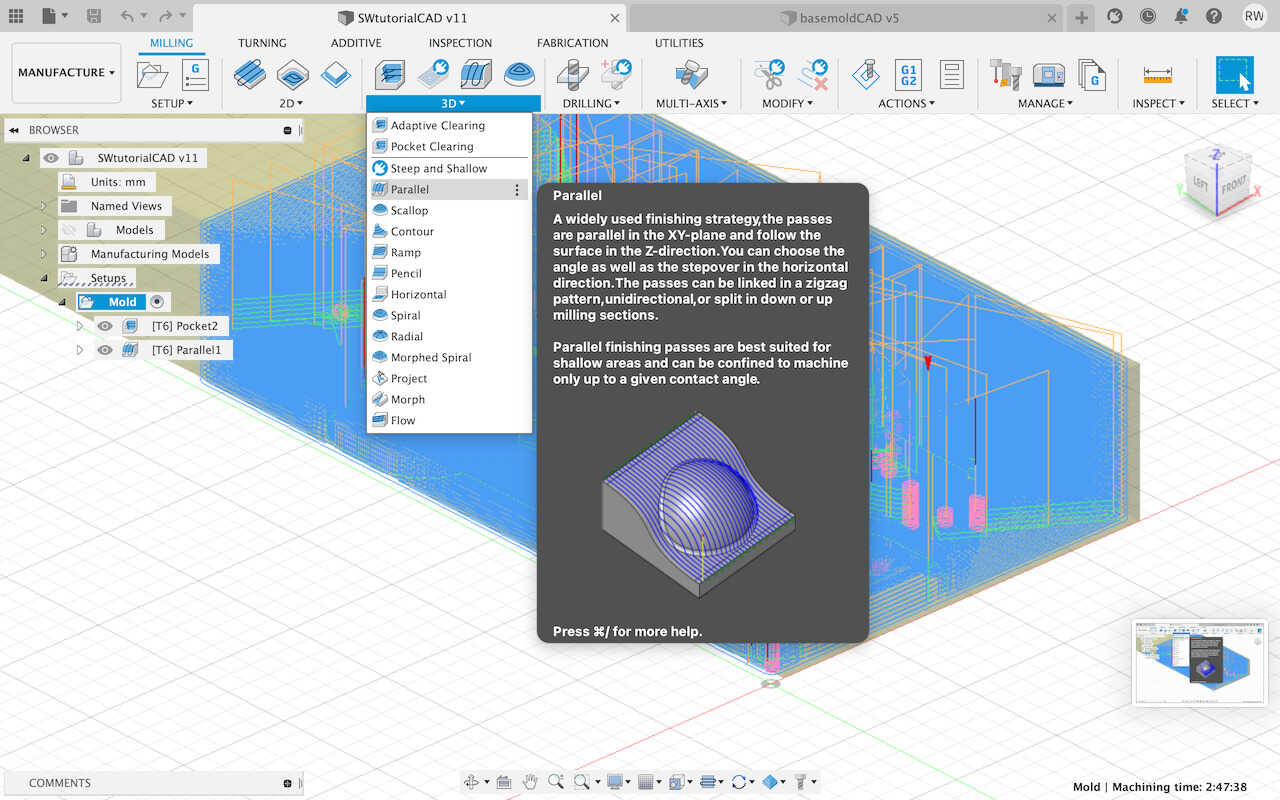Open the MANAGE dropdown

click(1046, 104)
